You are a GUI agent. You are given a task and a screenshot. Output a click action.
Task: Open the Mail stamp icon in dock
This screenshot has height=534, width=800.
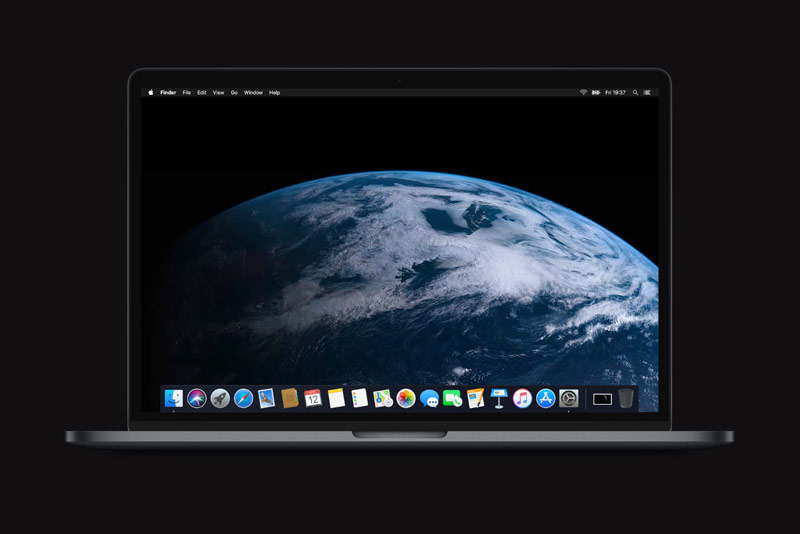pos(266,398)
